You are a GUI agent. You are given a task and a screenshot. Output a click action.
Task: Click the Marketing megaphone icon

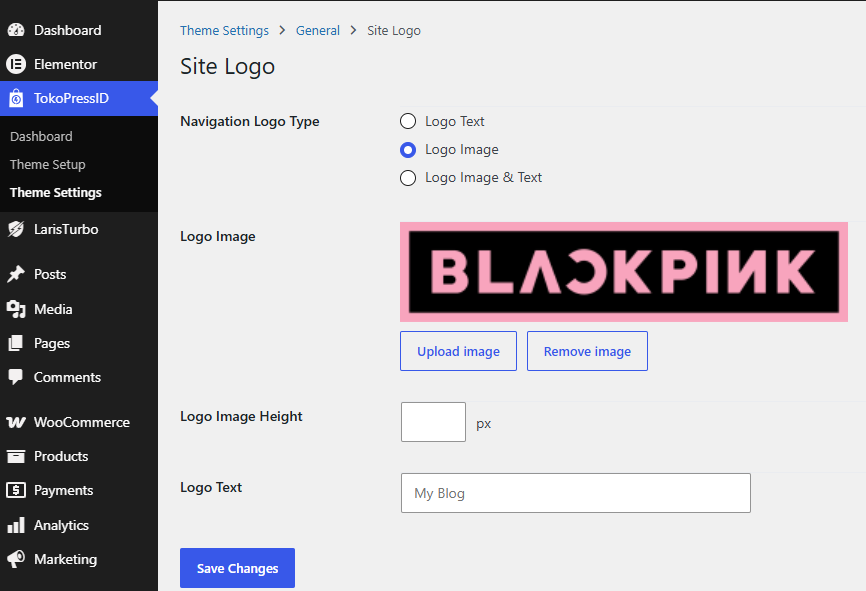pos(16,559)
